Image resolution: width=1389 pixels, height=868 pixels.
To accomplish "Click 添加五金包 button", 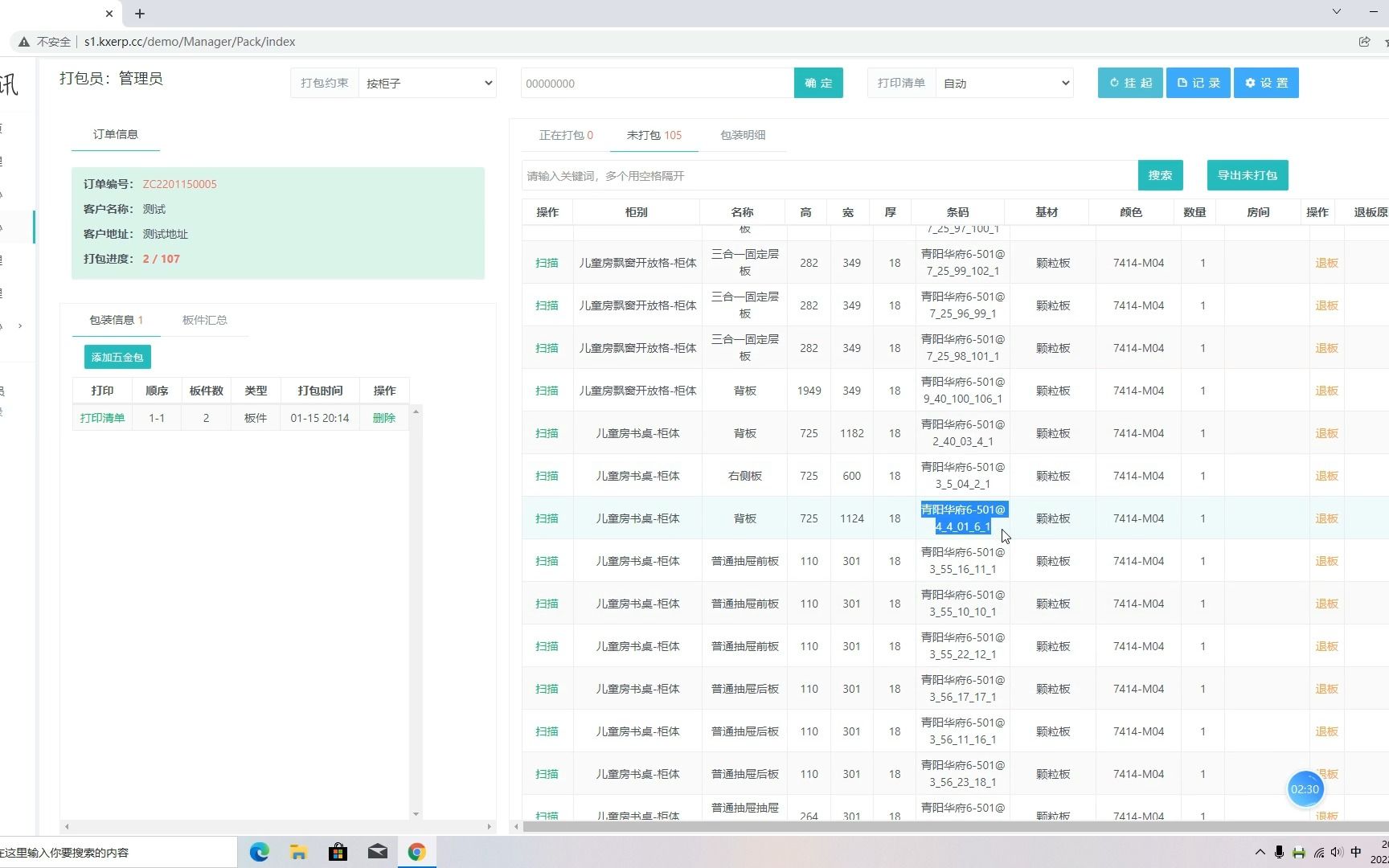I will [117, 357].
